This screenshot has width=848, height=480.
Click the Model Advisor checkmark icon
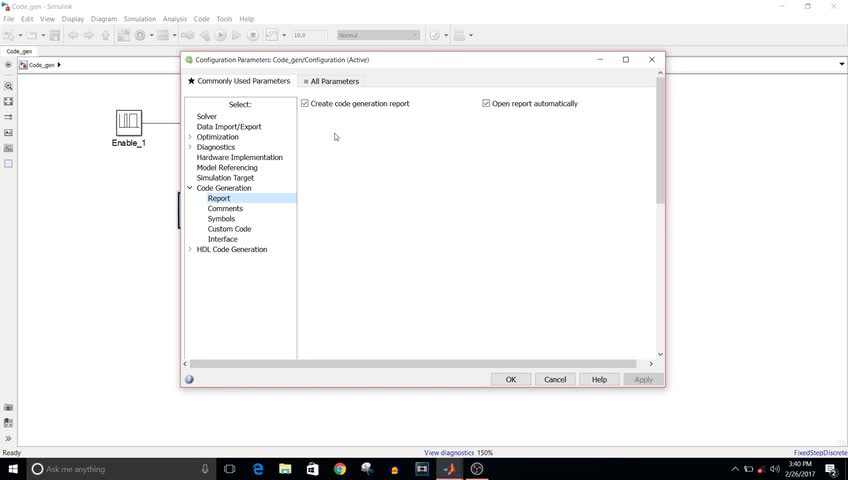(435, 35)
